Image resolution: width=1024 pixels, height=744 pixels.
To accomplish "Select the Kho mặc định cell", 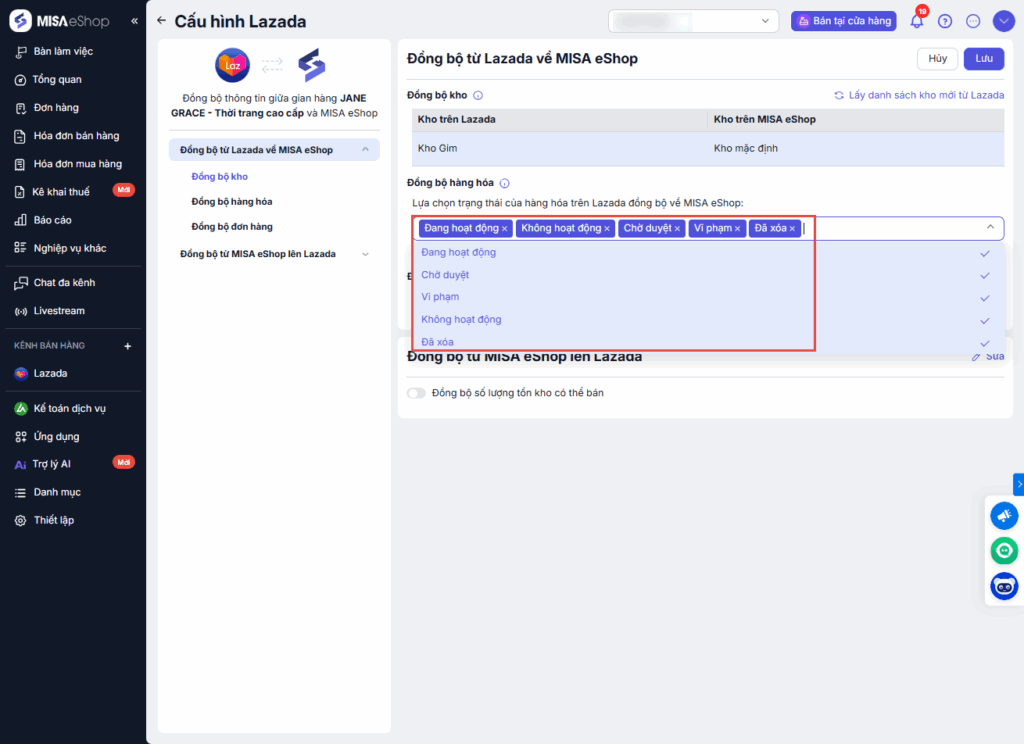I will (x=856, y=148).
